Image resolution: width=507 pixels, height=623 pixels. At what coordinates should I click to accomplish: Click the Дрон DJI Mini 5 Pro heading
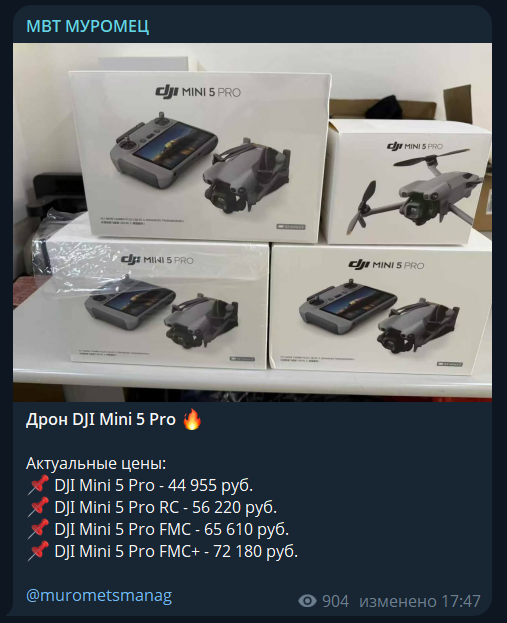click(x=101, y=420)
